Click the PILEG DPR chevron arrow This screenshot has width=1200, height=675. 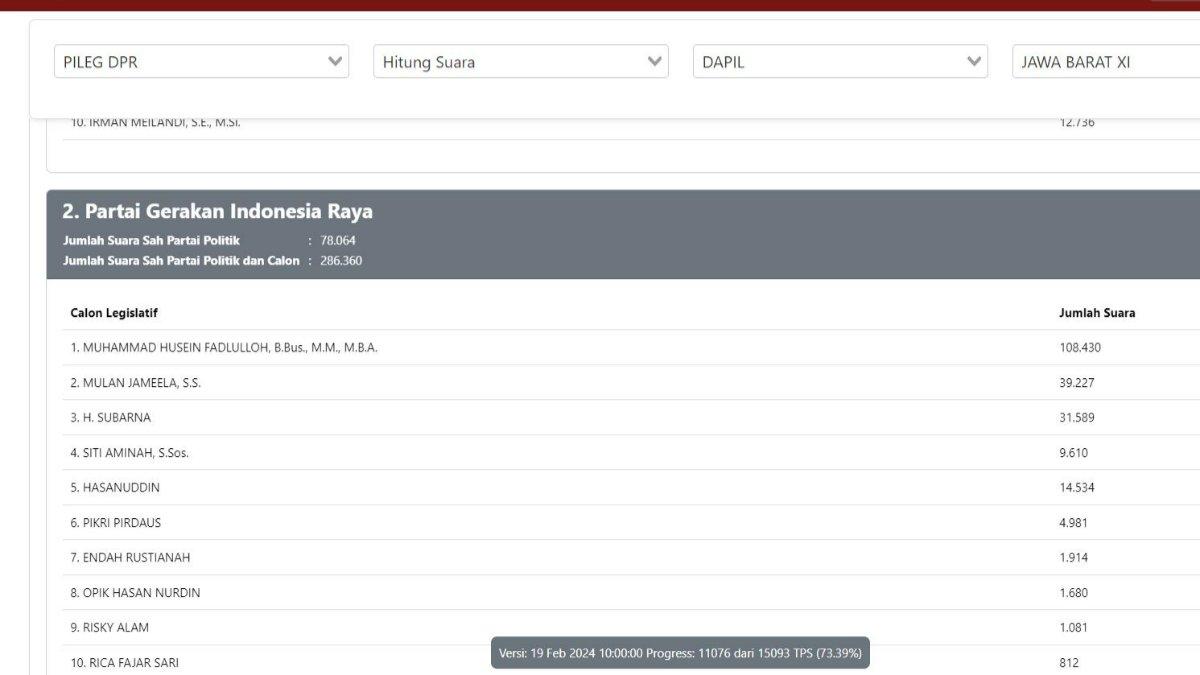[x=335, y=61]
